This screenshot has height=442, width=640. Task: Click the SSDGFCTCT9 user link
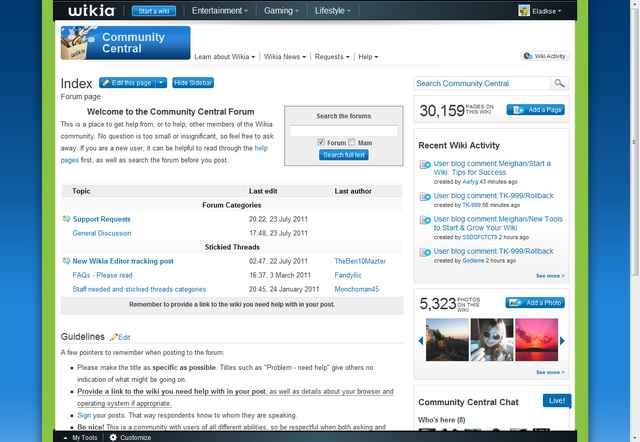tap(480, 237)
